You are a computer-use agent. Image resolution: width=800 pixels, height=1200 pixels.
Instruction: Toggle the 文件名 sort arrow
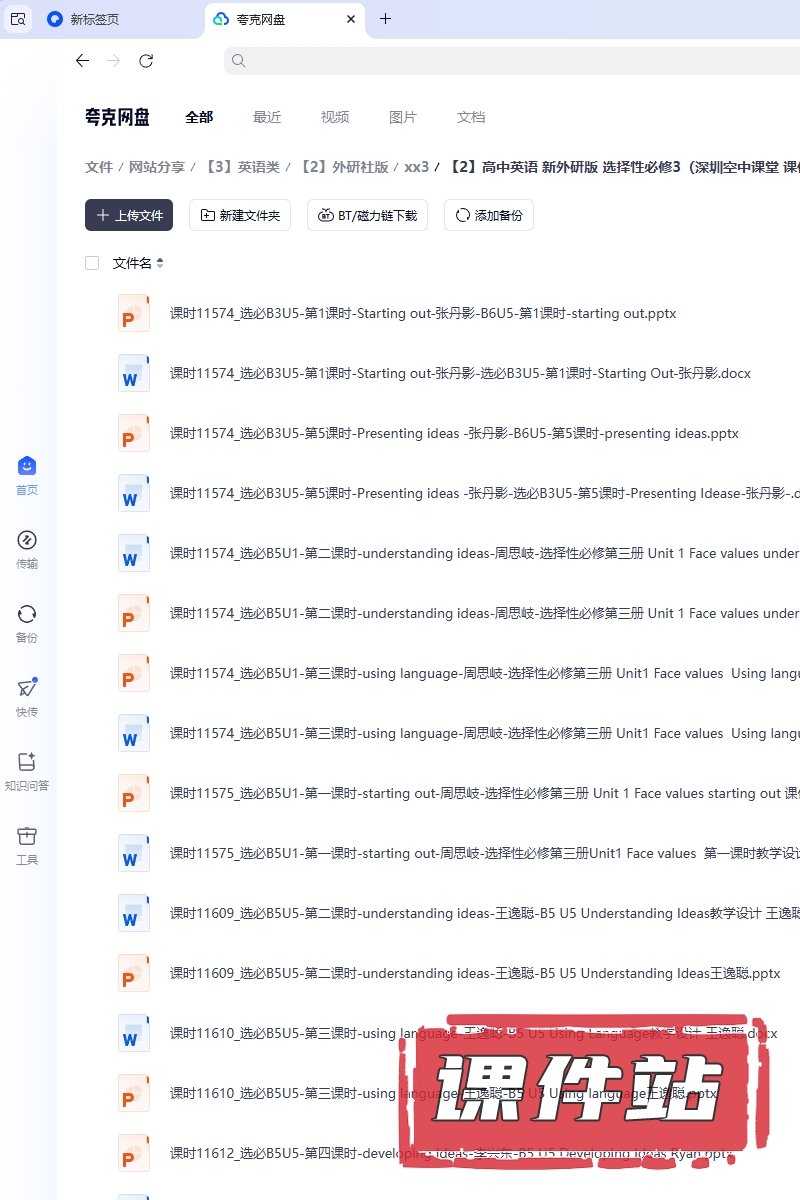(160, 263)
